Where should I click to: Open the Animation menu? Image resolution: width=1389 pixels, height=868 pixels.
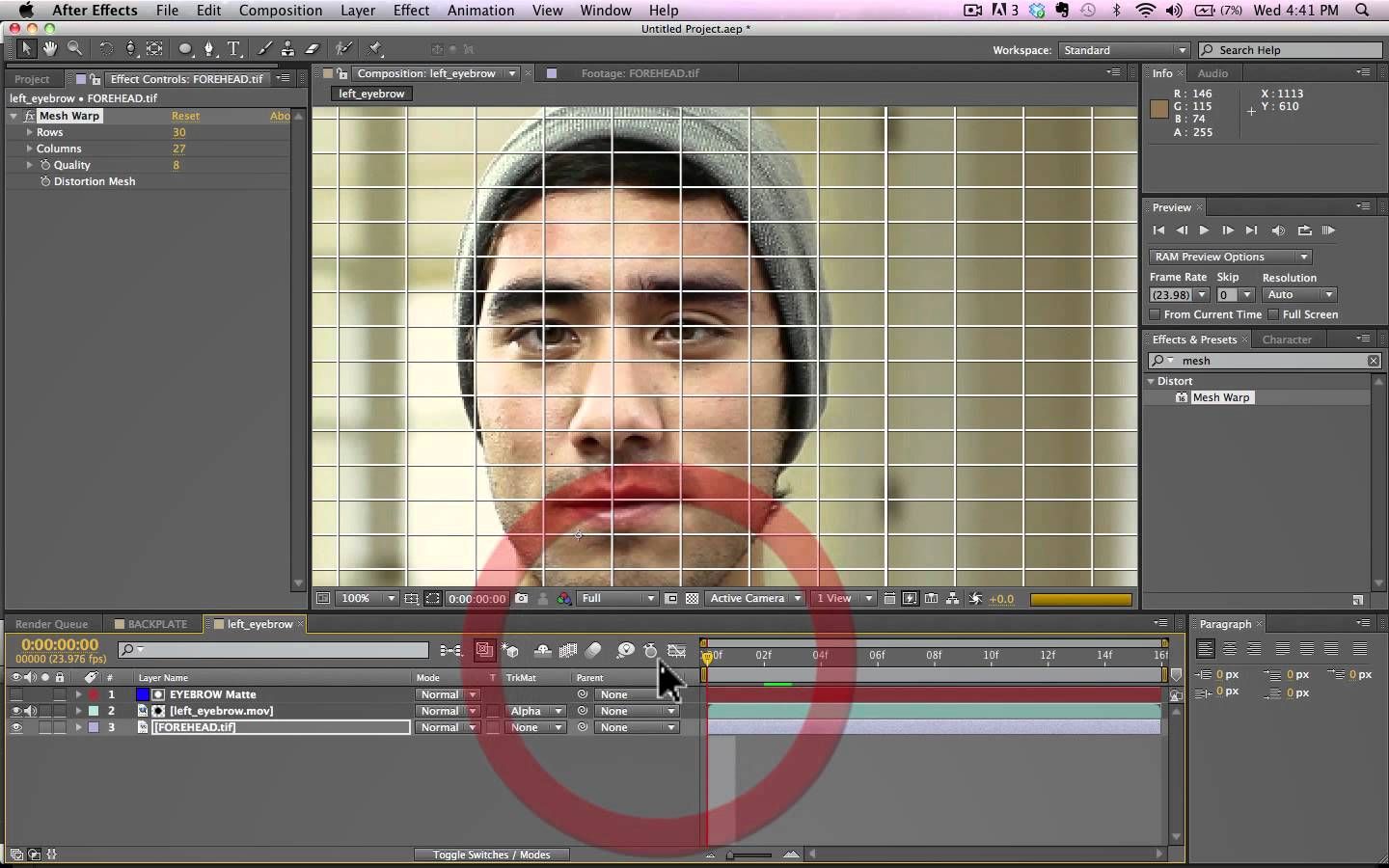480,10
